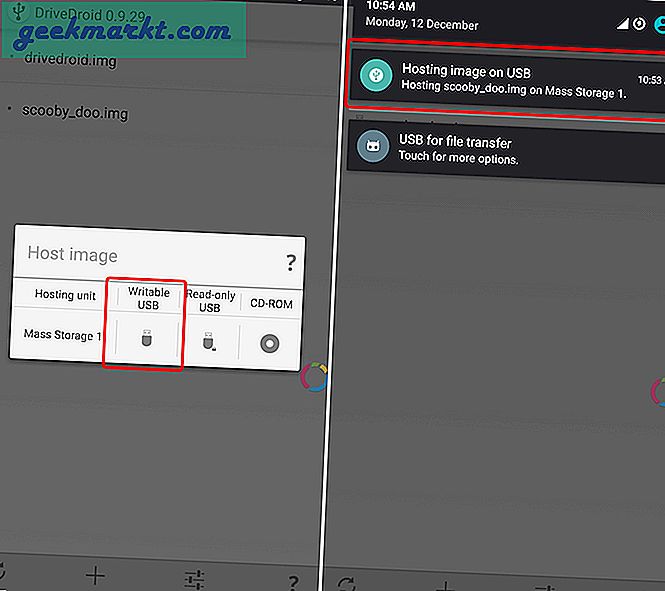Select the Writable USB hosting icon
The width and height of the screenshot is (665, 591).
point(146,340)
